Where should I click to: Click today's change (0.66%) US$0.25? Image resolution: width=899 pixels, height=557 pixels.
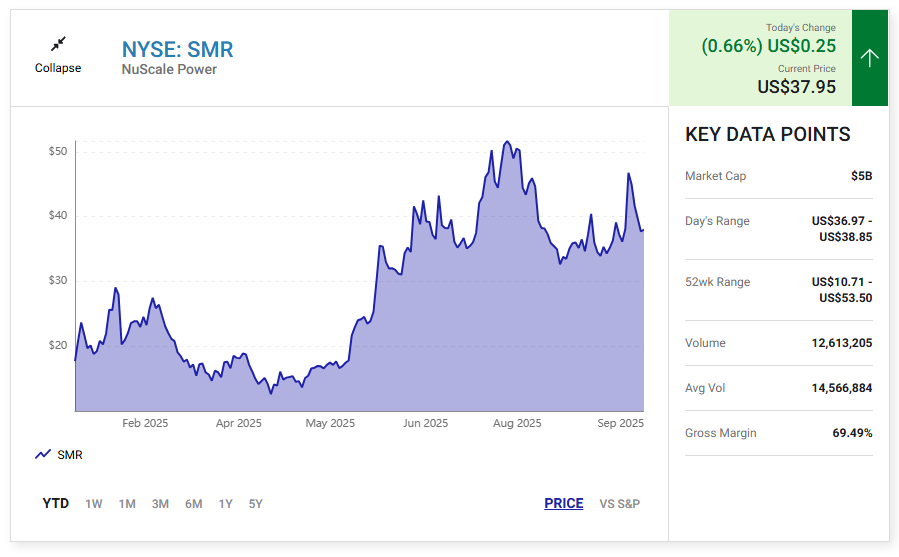pyautogui.click(x=769, y=46)
